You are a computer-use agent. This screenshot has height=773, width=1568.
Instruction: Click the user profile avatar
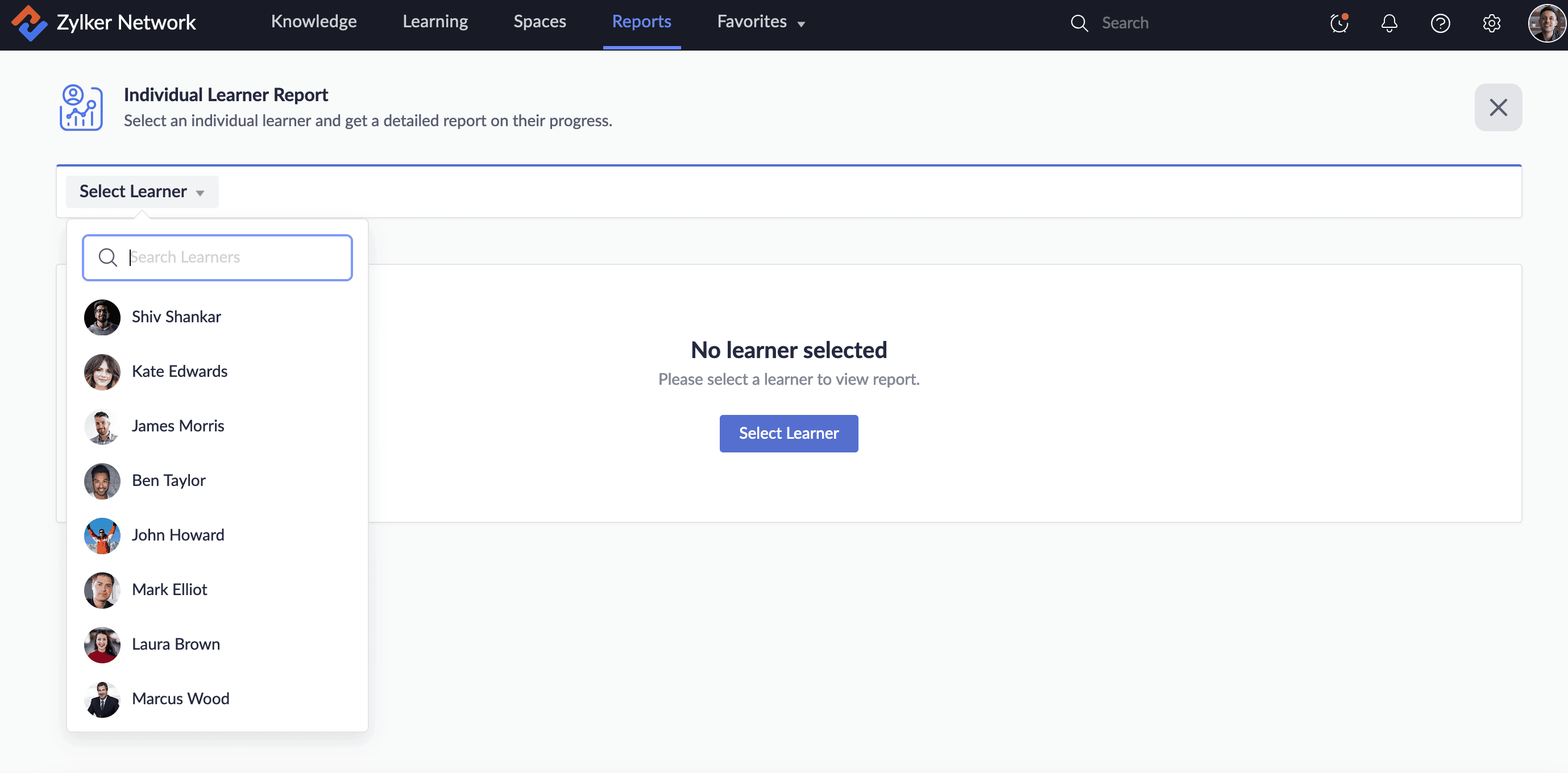1546,23
